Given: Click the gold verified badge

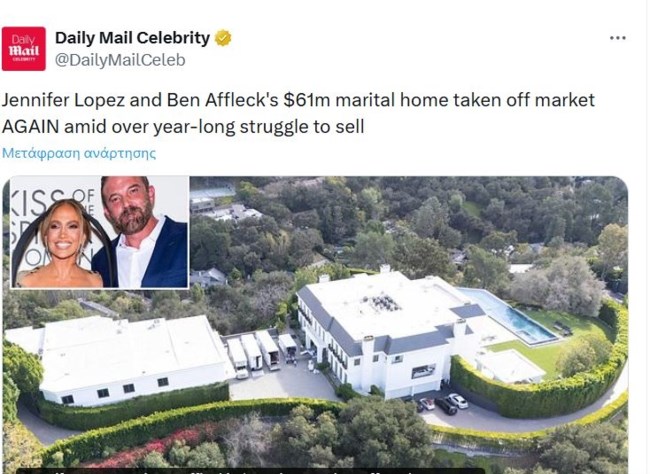Looking at the screenshot, I should coord(223,38).
